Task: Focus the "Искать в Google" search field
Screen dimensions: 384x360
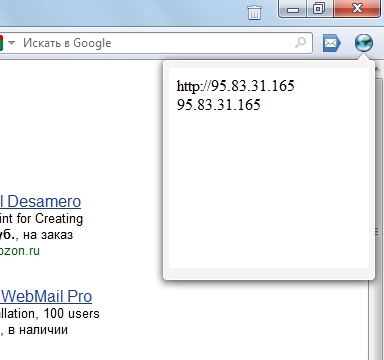Action: [x=156, y=43]
